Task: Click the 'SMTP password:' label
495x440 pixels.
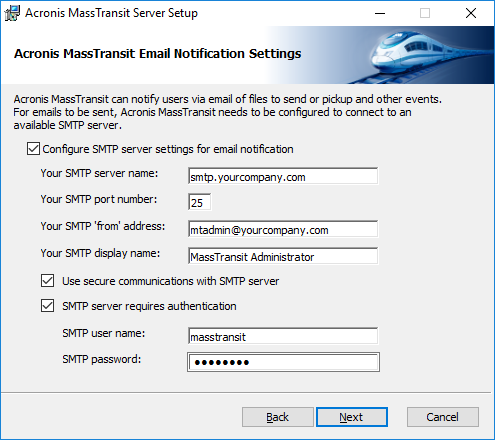Action: (x=102, y=359)
